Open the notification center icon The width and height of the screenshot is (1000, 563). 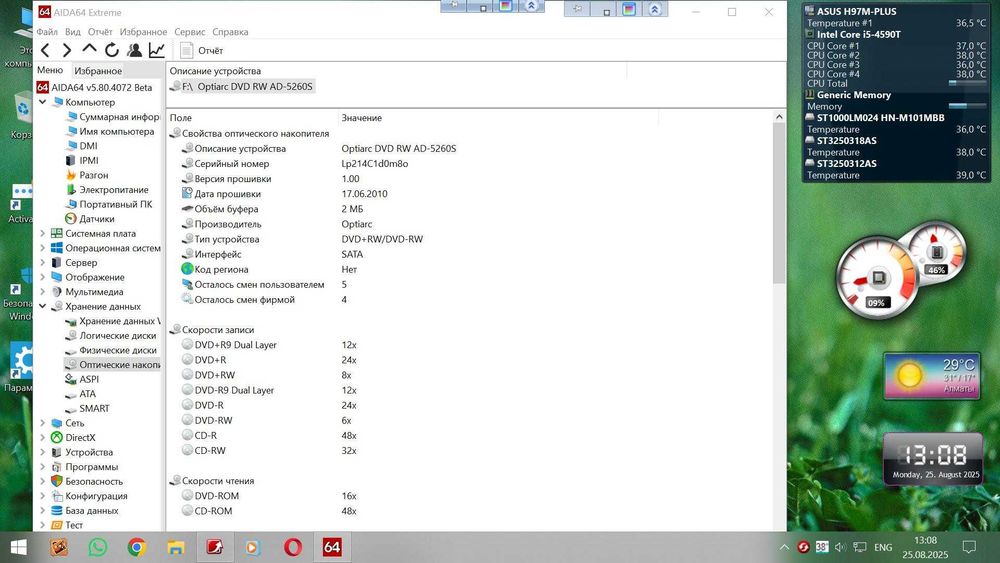[969, 547]
